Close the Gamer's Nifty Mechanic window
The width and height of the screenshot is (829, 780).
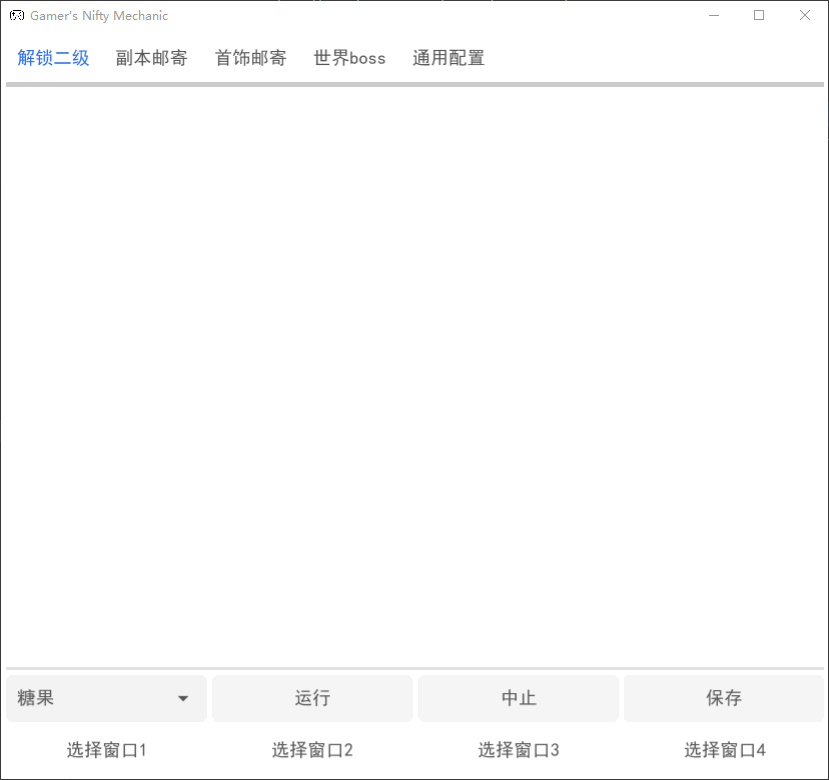(804, 16)
